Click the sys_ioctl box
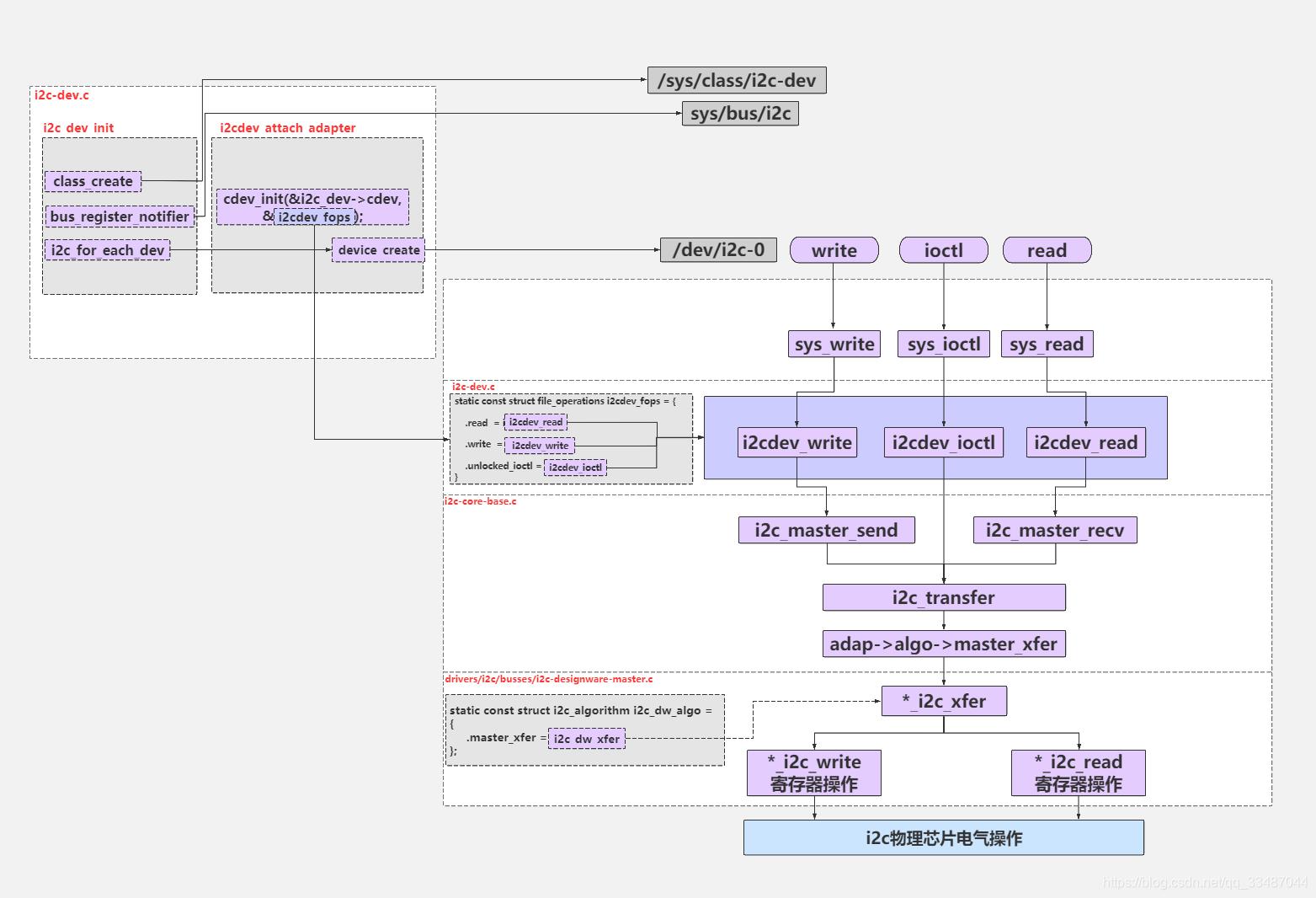The height and width of the screenshot is (898, 1316). tap(943, 344)
